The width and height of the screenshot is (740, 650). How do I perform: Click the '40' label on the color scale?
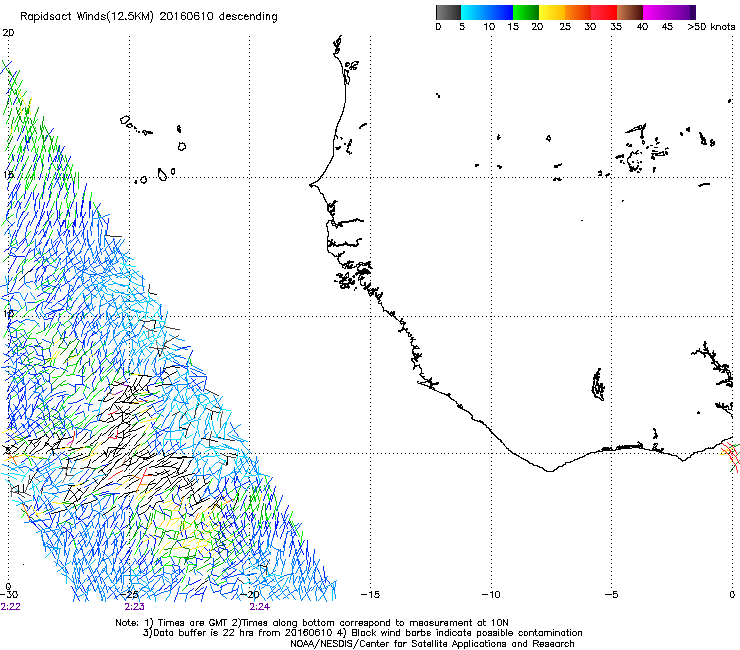click(x=642, y=27)
